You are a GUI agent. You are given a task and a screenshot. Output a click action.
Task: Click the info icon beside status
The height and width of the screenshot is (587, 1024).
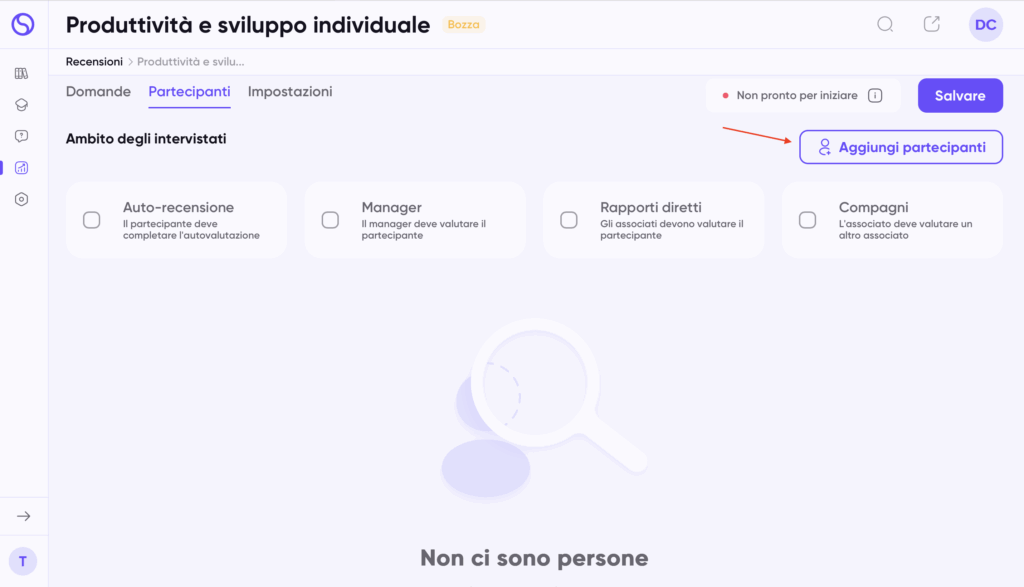875,96
